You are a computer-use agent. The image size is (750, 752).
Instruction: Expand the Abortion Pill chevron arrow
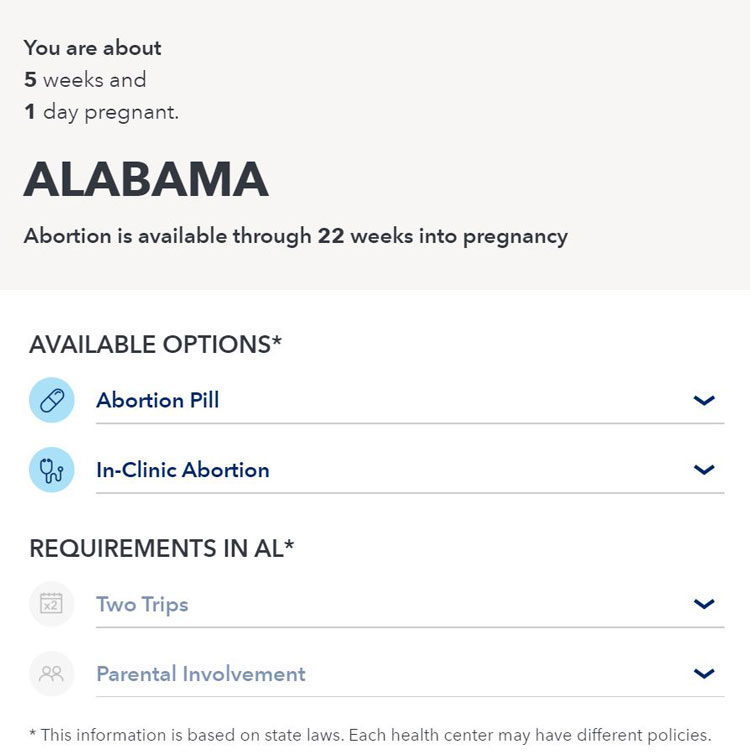704,400
